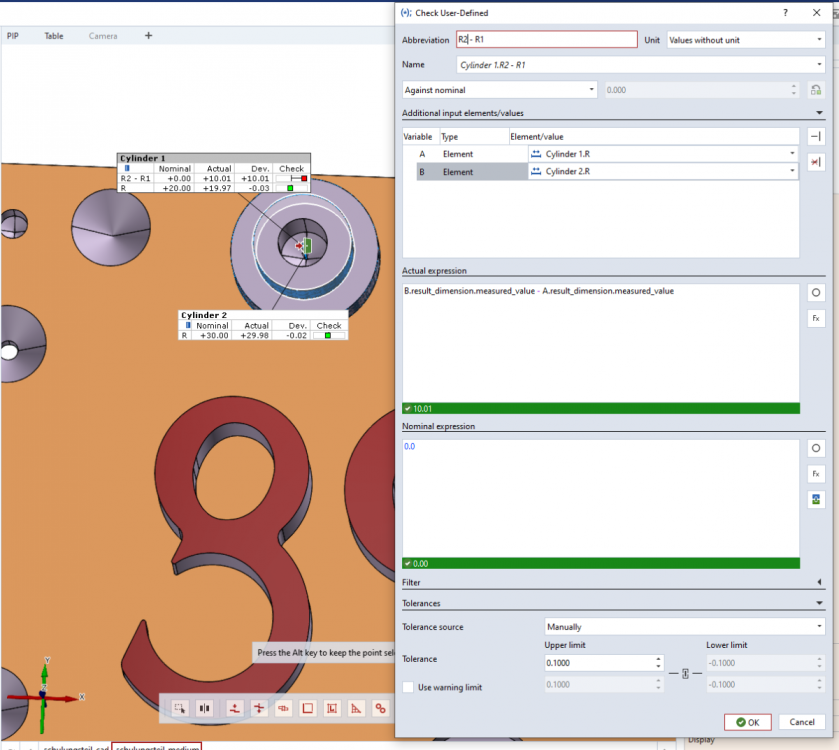
Task: Open the Unit dropdown
Action: click(x=745, y=40)
